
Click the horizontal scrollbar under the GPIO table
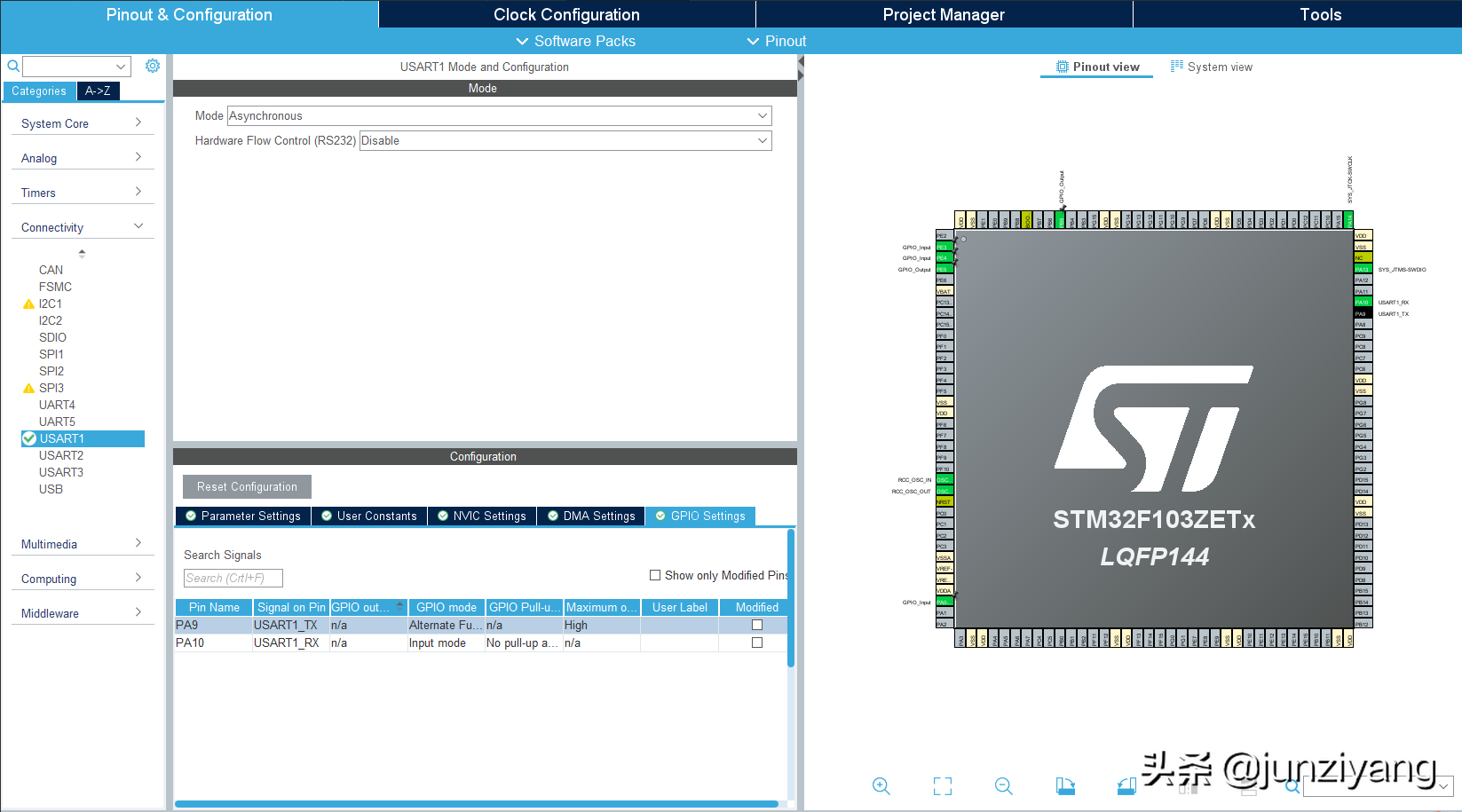click(477, 804)
